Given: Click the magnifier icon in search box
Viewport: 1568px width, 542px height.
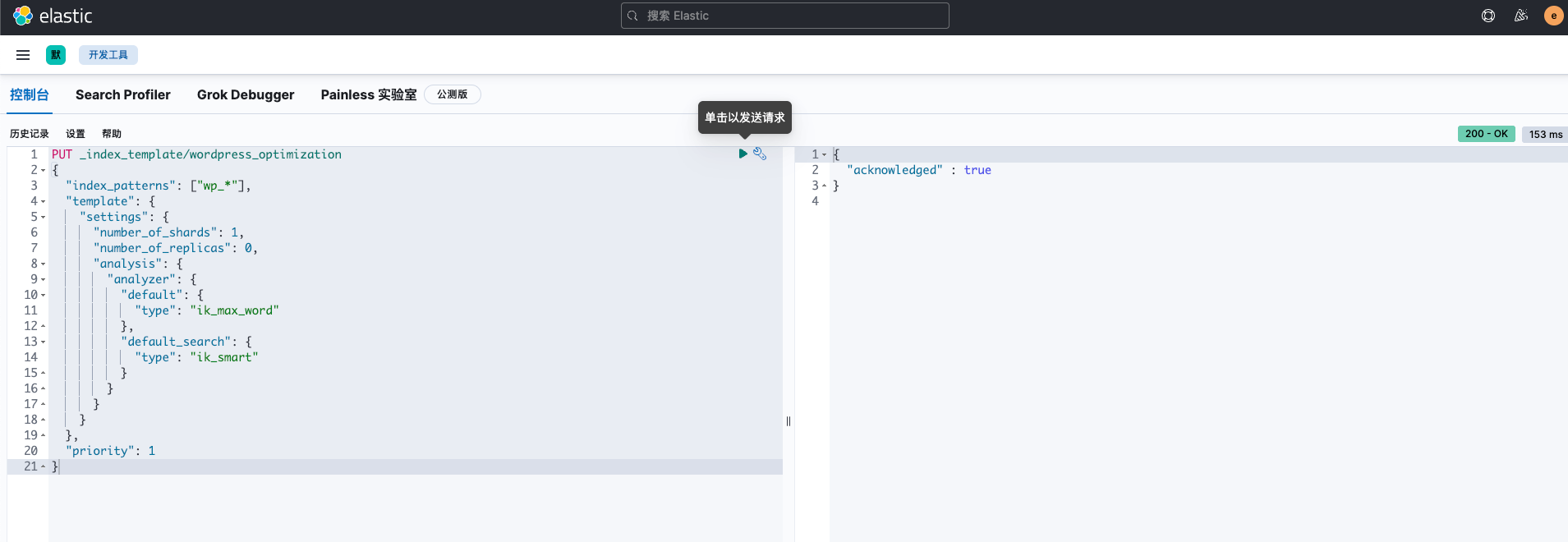Looking at the screenshot, I should tap(633, 16).
